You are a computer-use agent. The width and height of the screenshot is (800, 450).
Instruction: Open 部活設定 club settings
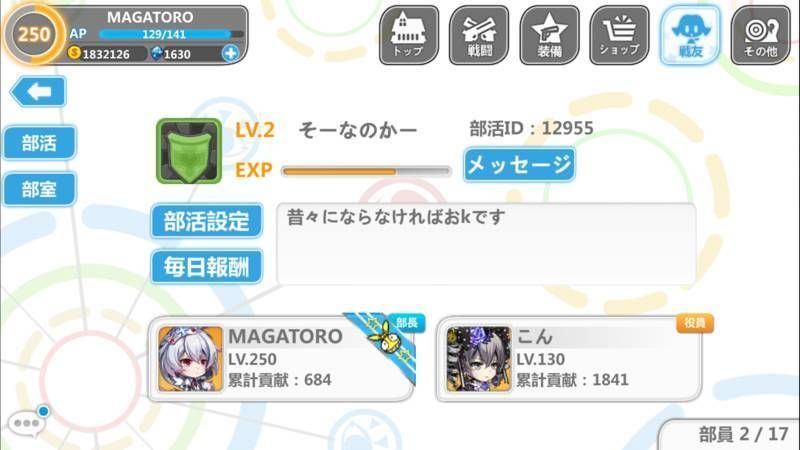207,221
